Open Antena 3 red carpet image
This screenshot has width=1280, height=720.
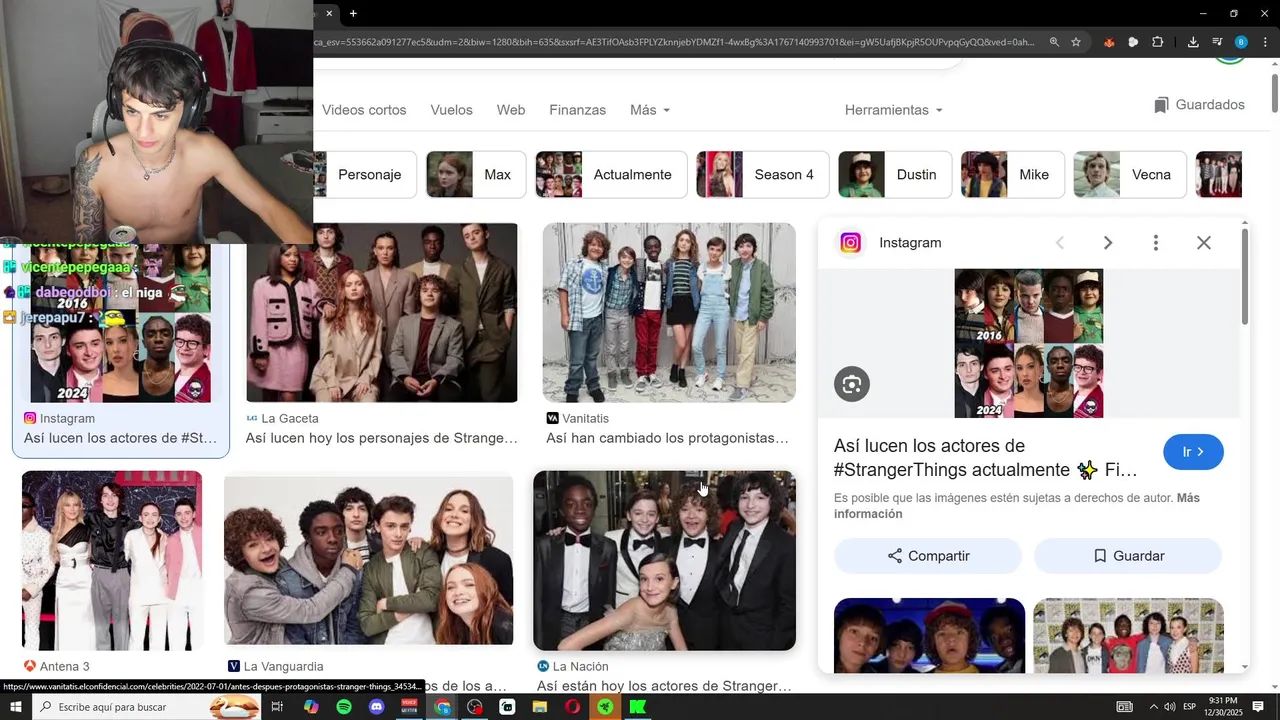click(112, 560)
